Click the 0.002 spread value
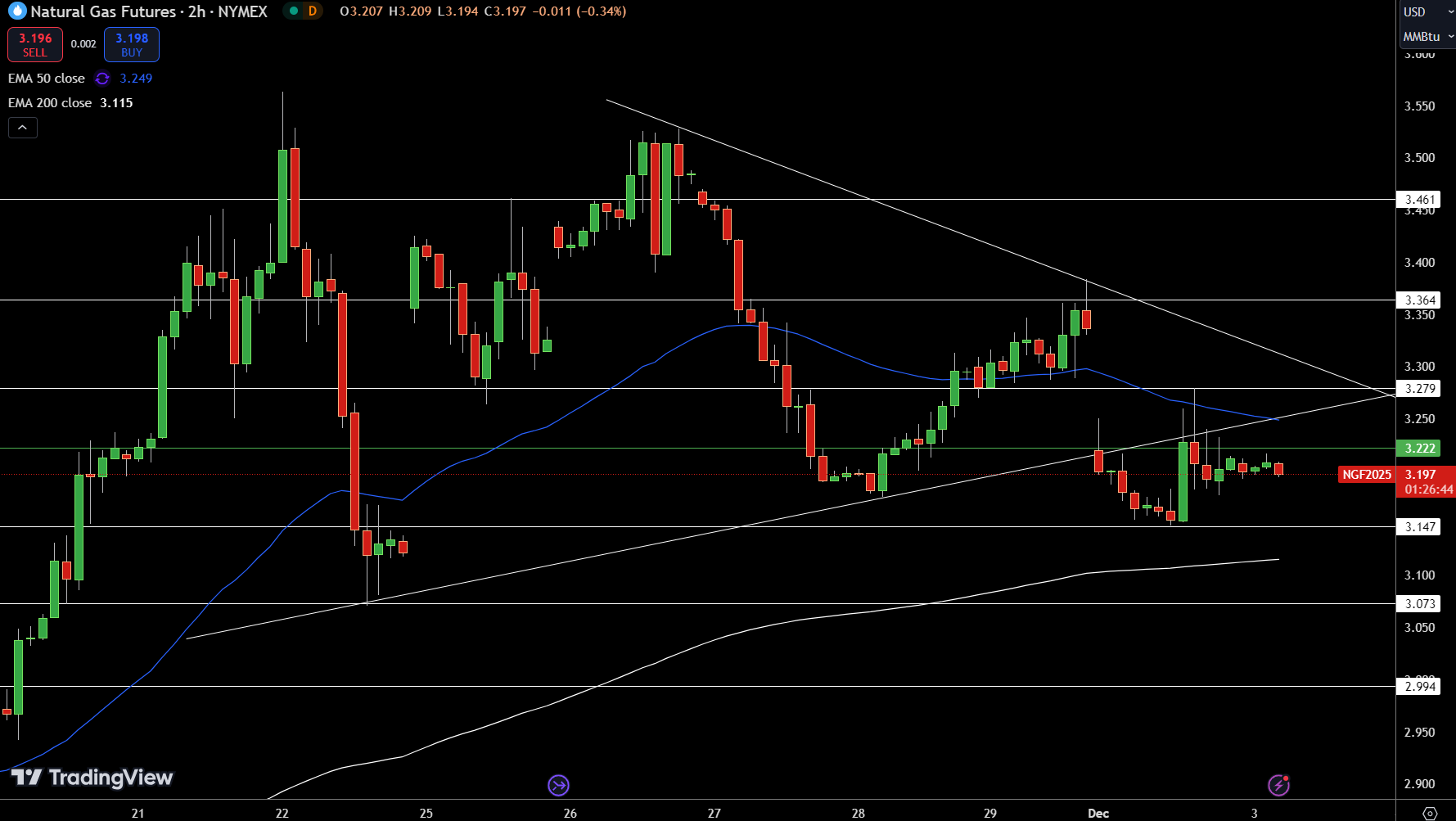This screenshot has width=1456, height=821. (x=83, y=44)
